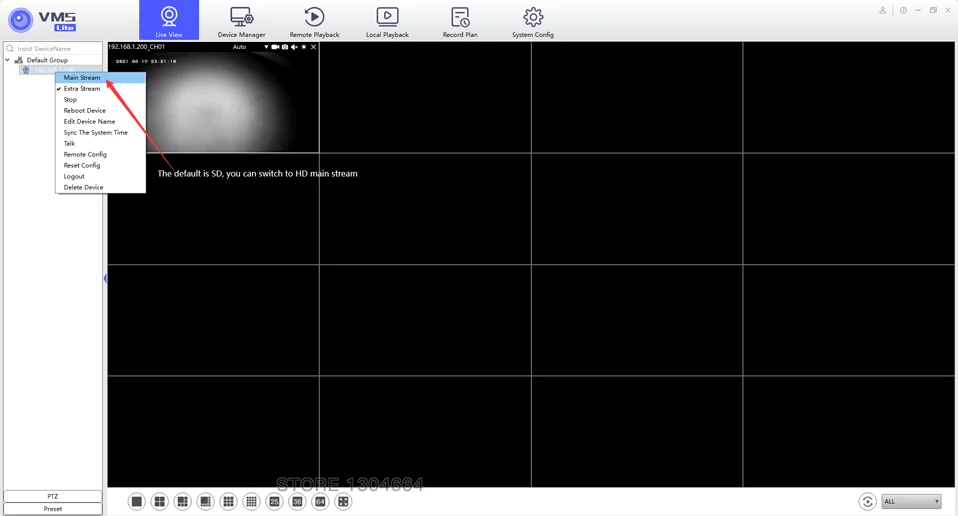The width and height of the screenshot is (958, 516).
Task: Click the cycle/refresh icon beside ALL
Action: [x=867, y=501]
